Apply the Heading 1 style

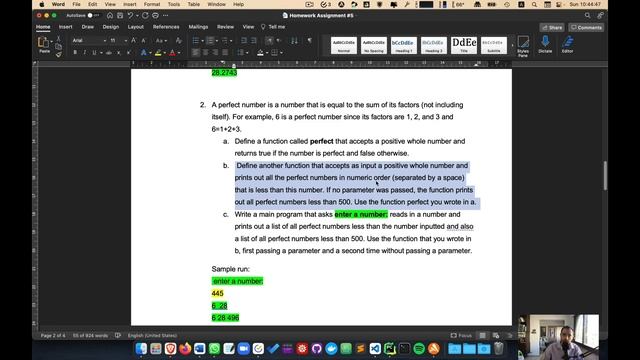click(x=404, y=45)
